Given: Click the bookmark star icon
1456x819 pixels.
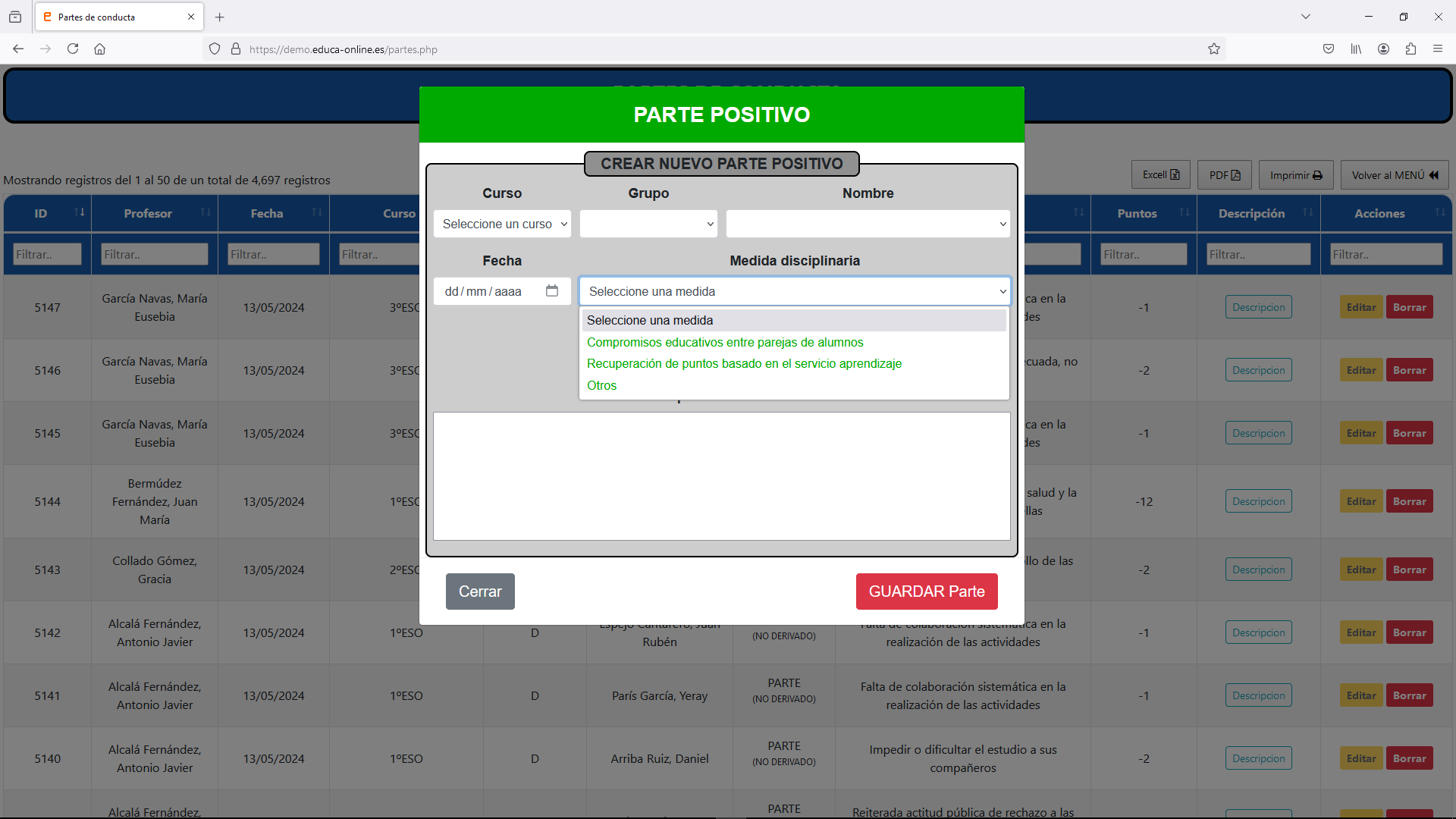Looking at the screenshot, I should pos(1214,49).
